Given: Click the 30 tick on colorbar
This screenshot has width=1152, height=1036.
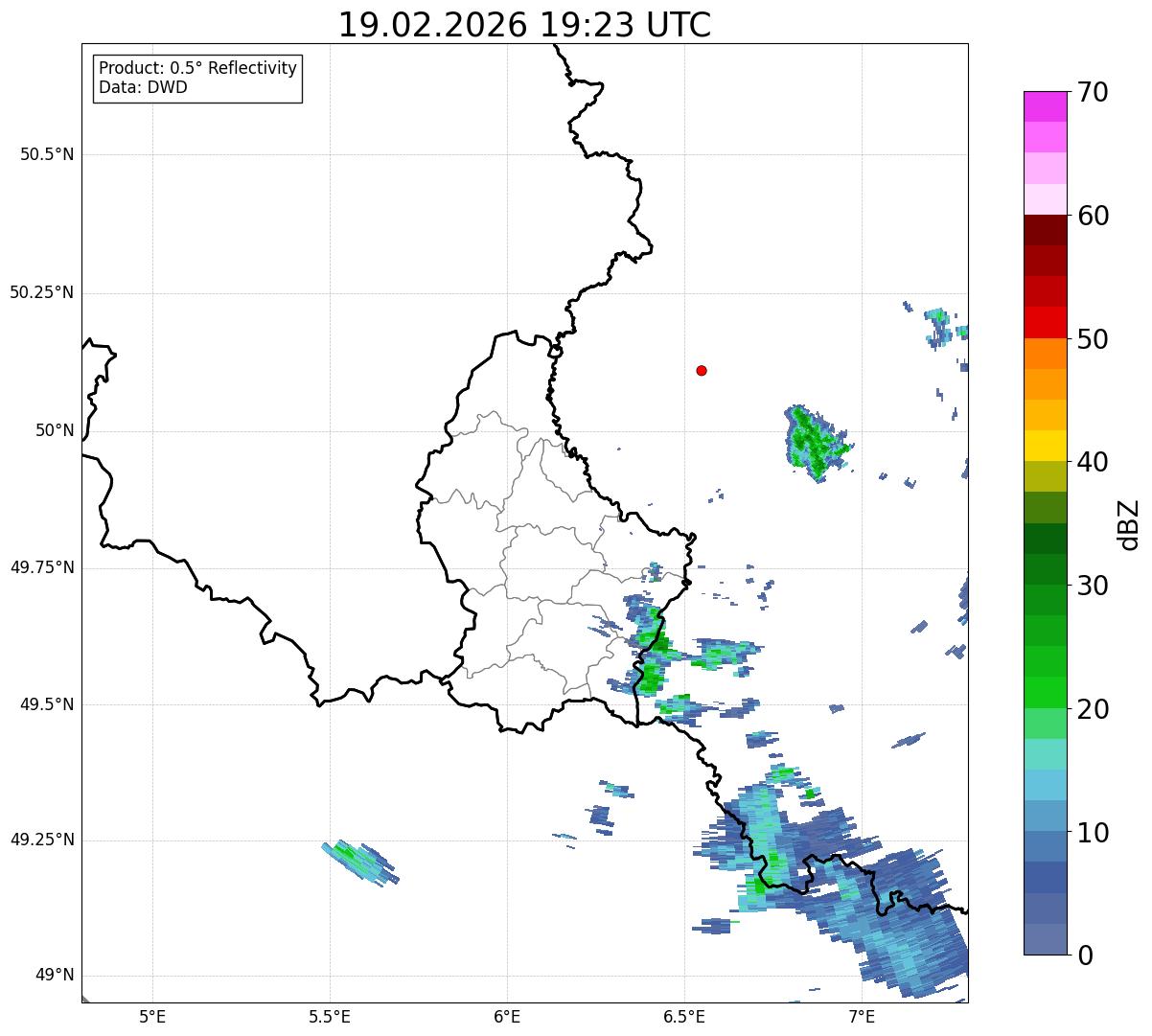Looking at the screenshot, I should coord(1093,586).
